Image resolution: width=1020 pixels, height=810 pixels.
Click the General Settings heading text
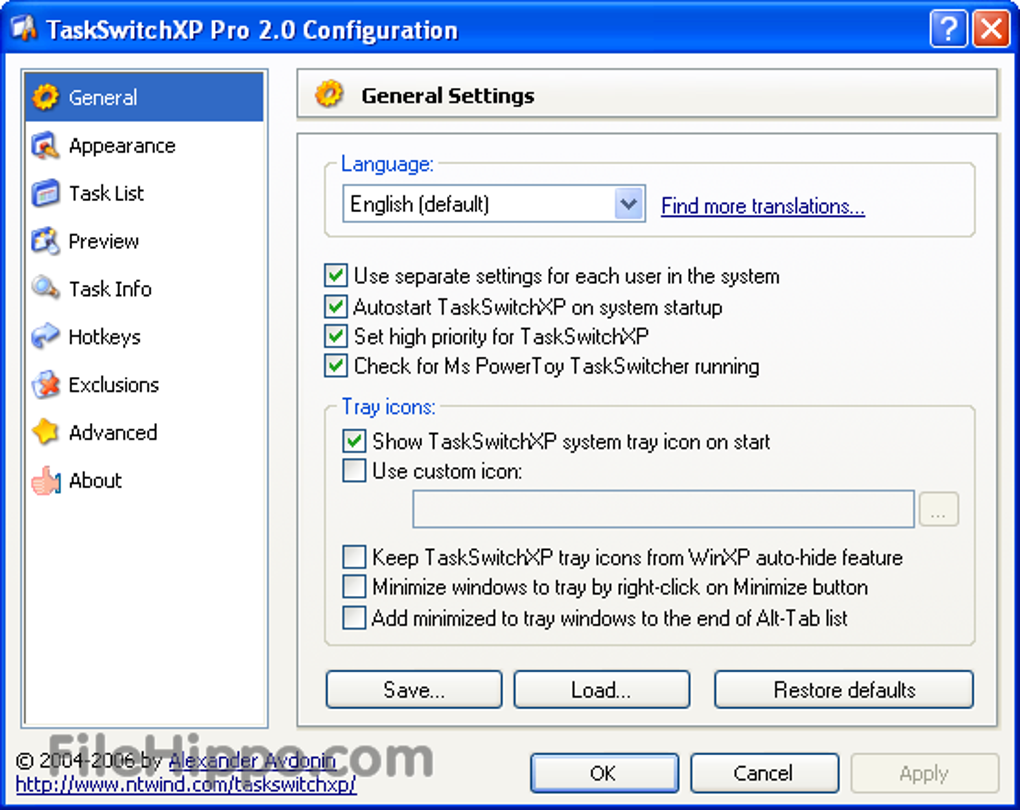coord(448,96)
